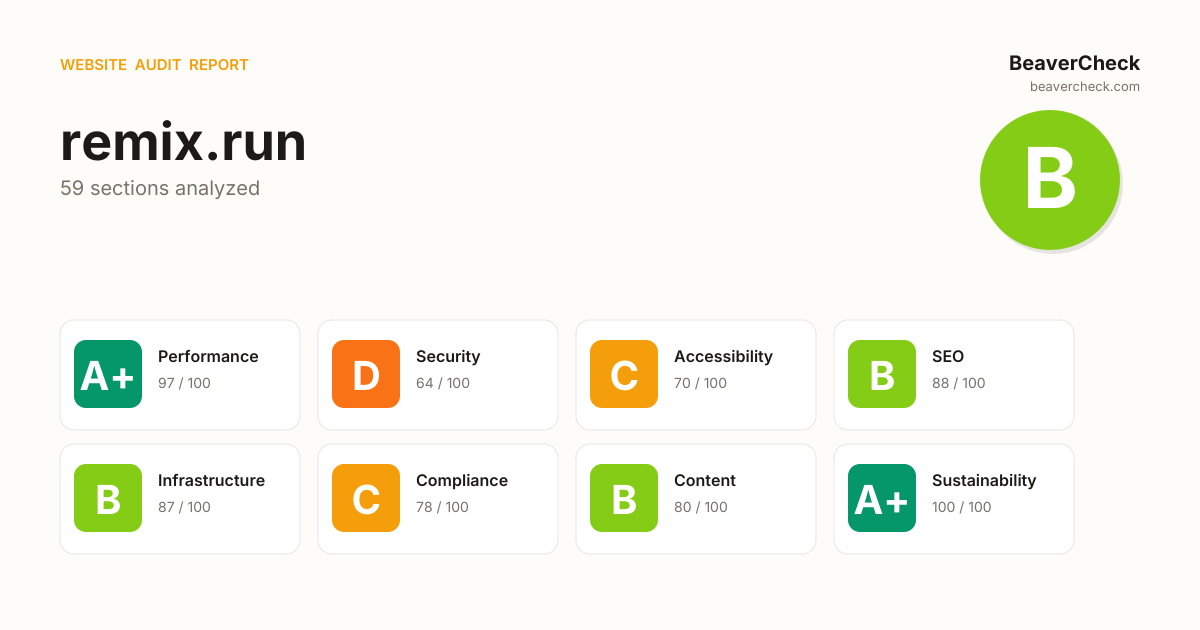
Task: Open the Security card label
Action: [448, 357]
